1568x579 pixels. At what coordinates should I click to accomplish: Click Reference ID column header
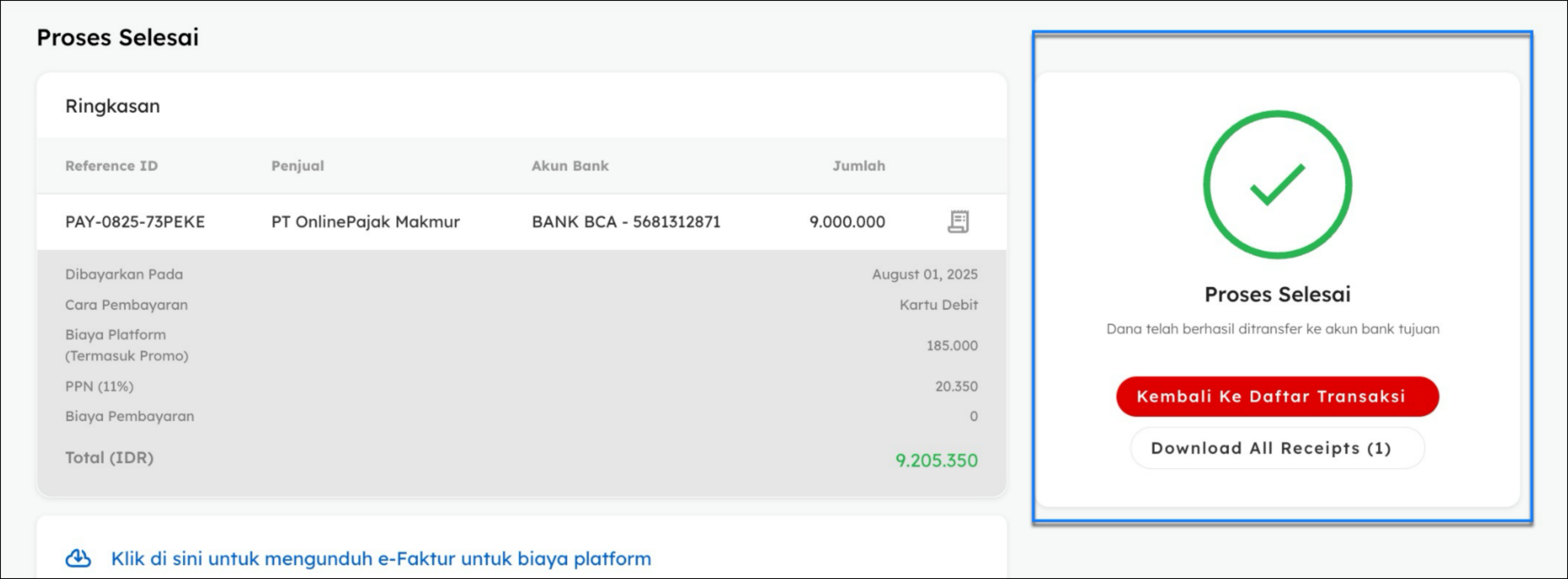[x=111, y=166]
